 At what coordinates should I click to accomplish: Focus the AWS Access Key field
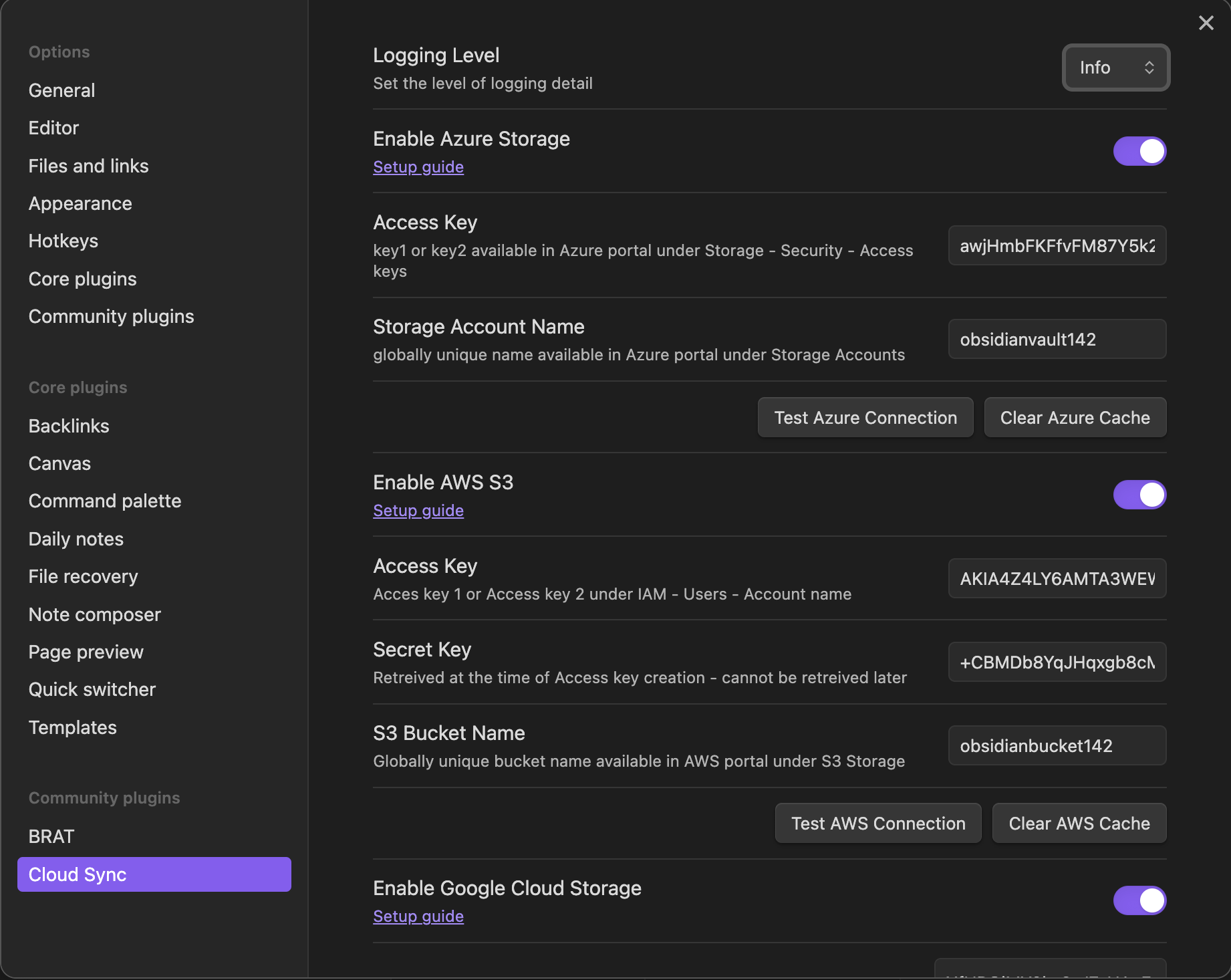point(1057,579)
